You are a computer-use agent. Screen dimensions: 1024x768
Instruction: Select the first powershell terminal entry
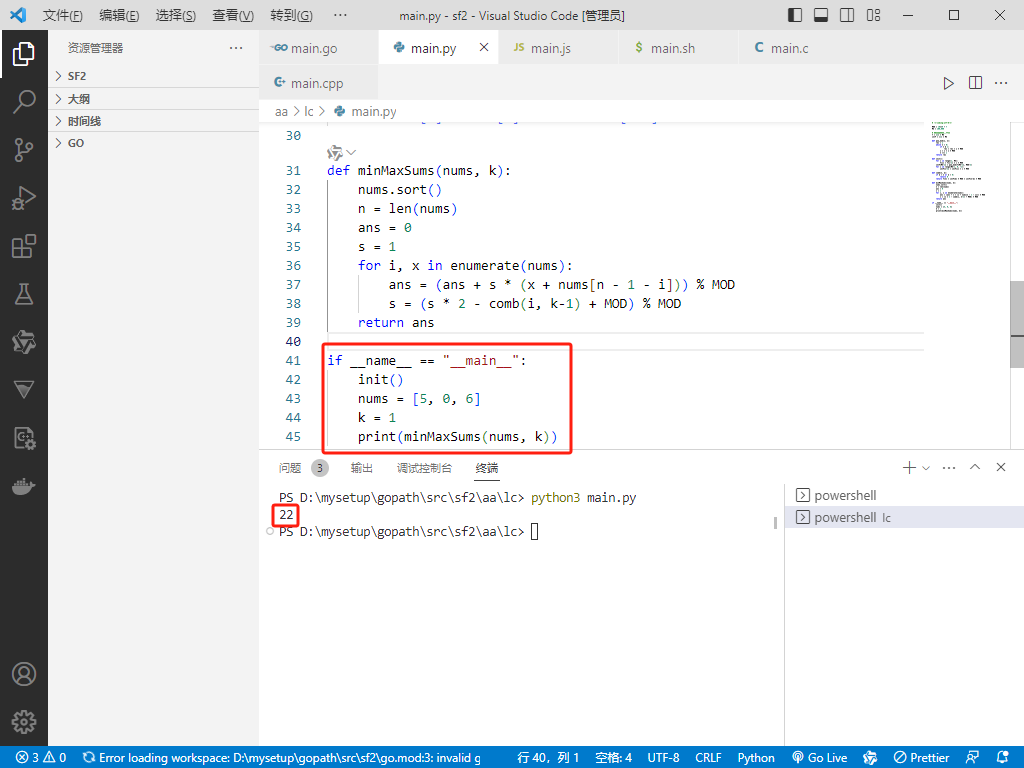(x=904, y=495)
